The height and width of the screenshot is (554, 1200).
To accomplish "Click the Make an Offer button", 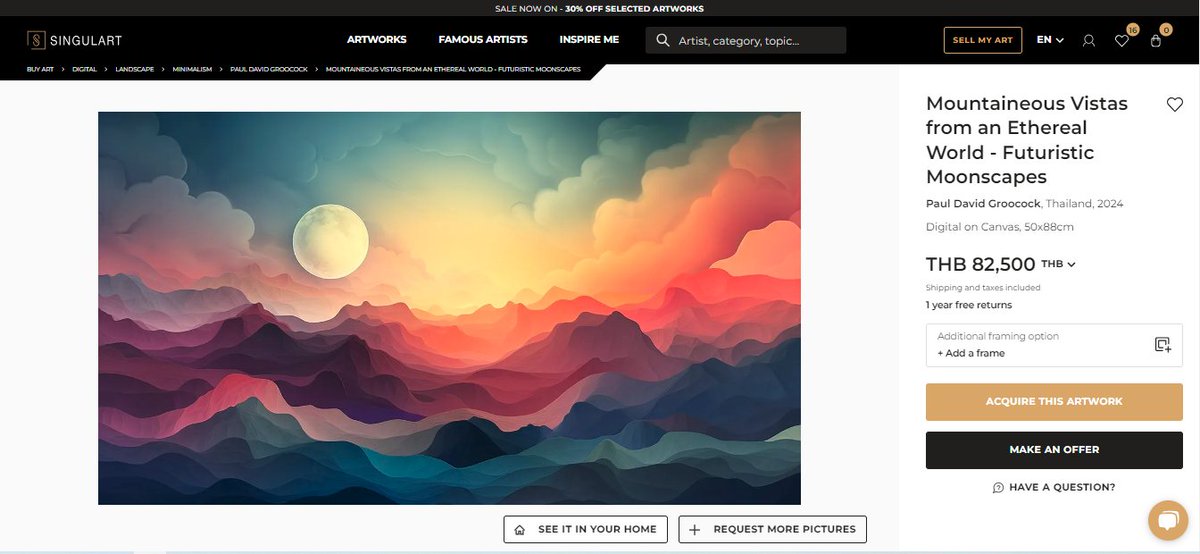I will click(1054, 450).
